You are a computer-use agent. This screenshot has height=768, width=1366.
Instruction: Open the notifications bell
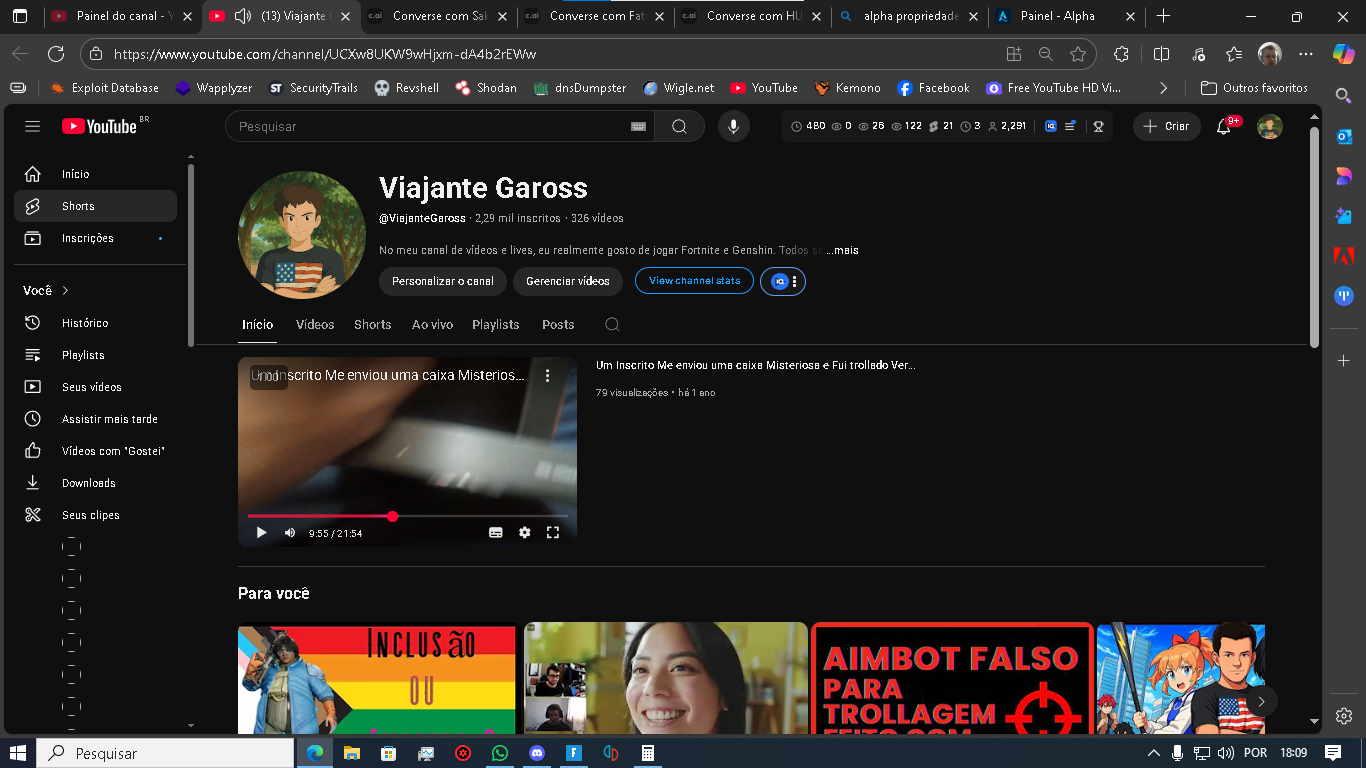coord(1224,126)
